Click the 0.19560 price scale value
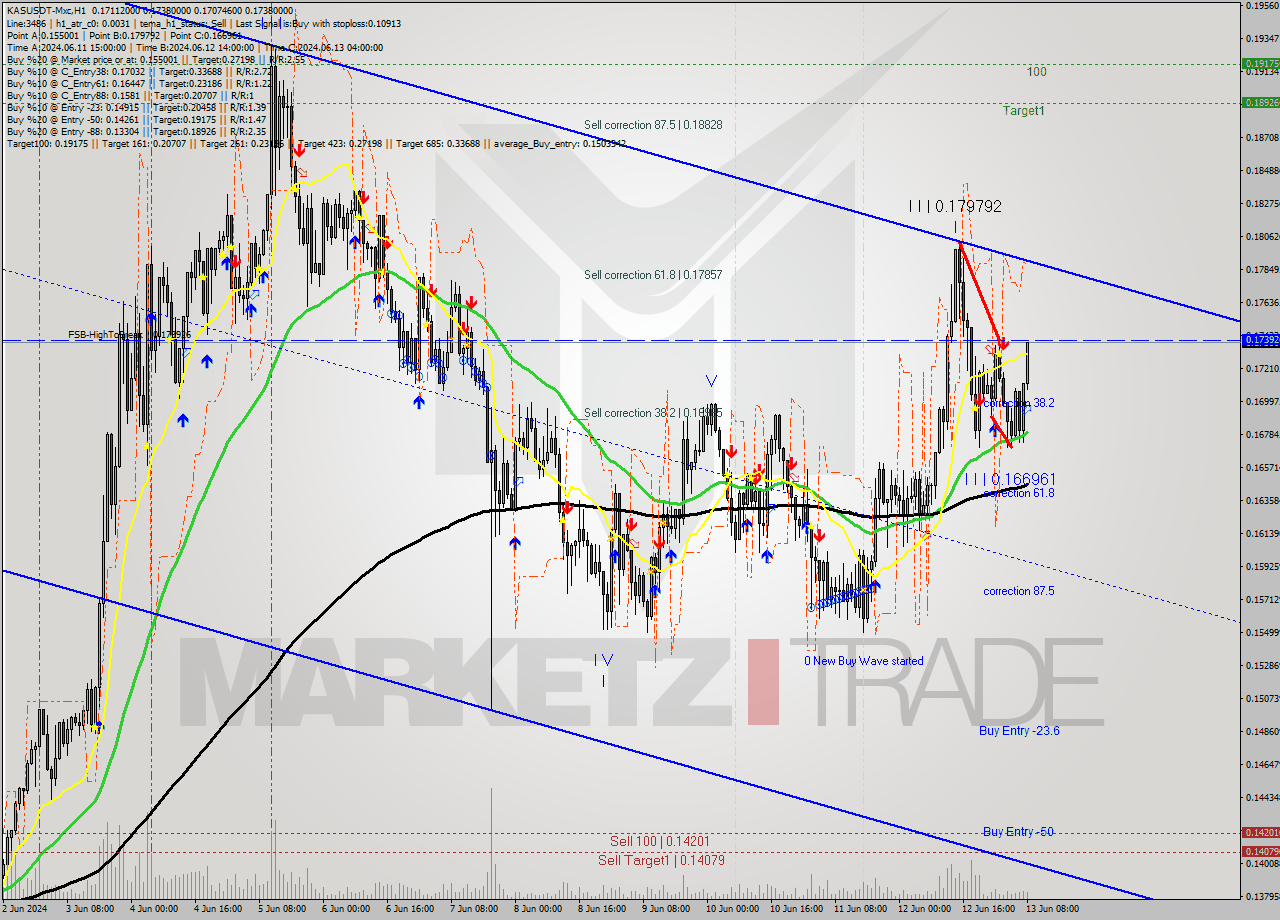 [1262, 5]
